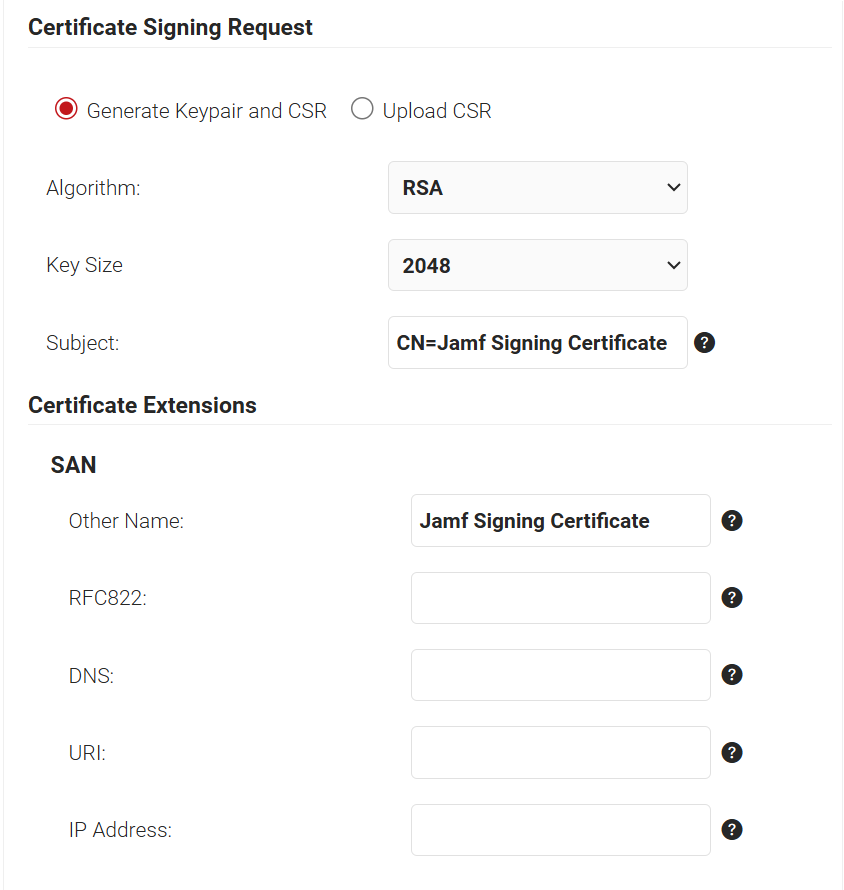Screen dimensions: 844x890
Task: Click the help icon next to Subject field
Action: pos(704,343)
